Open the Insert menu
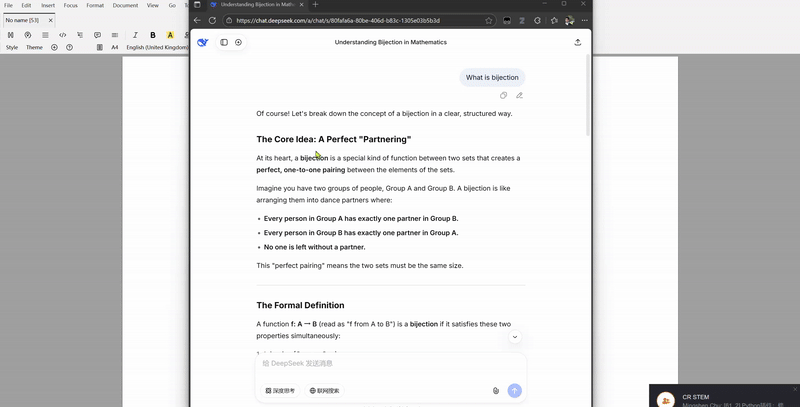Image resolution: width=800 pixels, height=407 pixels. point(48,6)
